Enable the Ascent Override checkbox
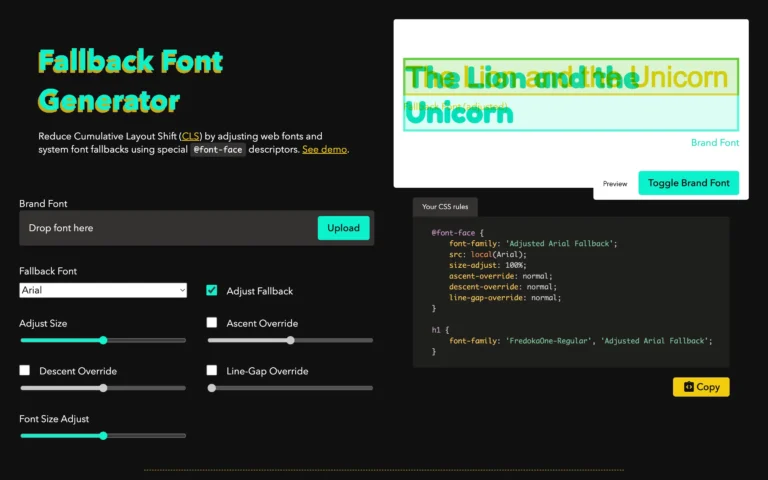The image size is (768, 480). point(212,322)
